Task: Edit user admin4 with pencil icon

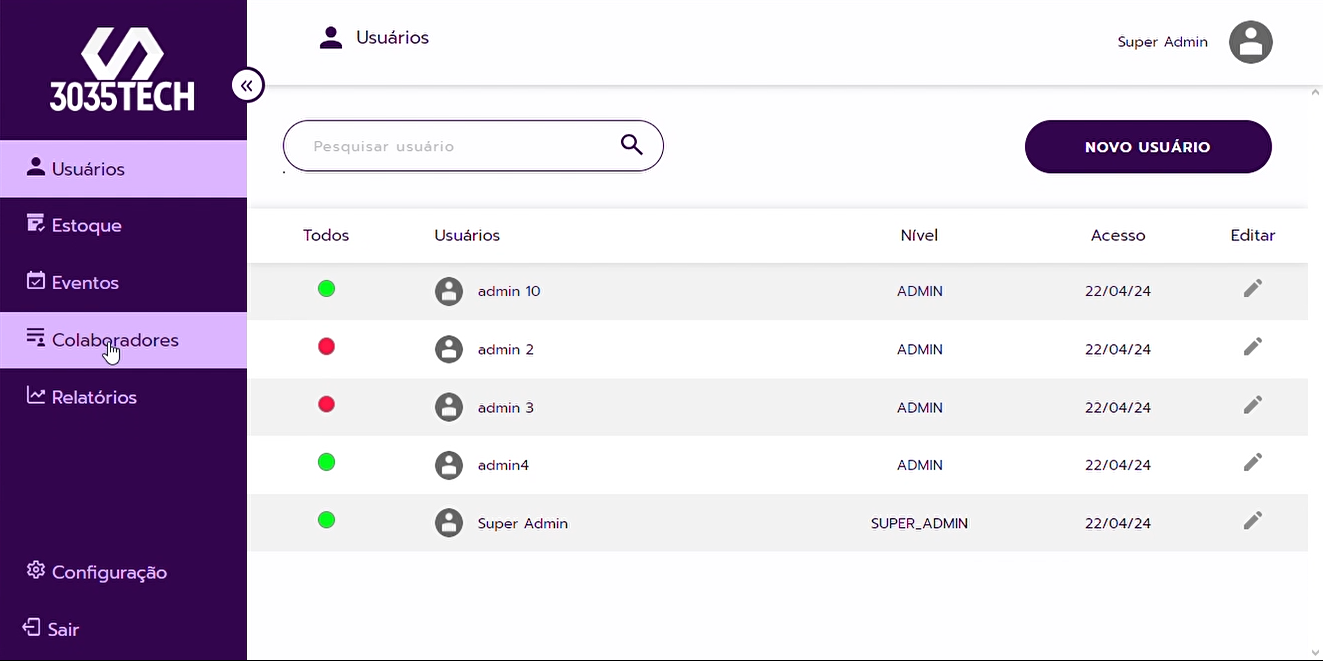Action: [1253, 462]
